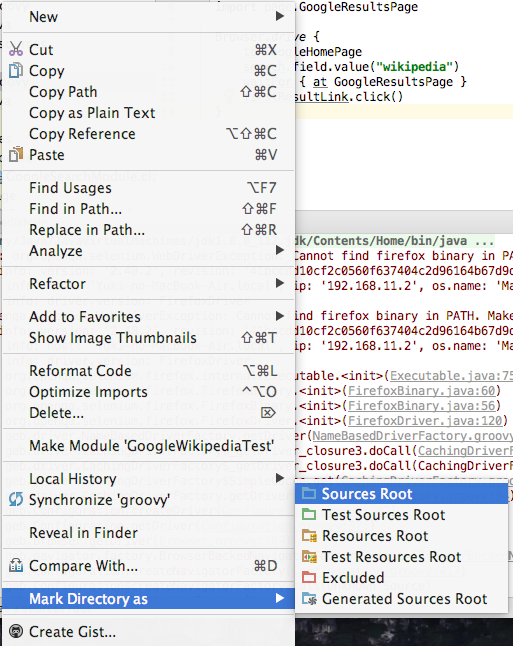
Task: Click the "wikipedia" string in the editor
Action: point(414,66)
